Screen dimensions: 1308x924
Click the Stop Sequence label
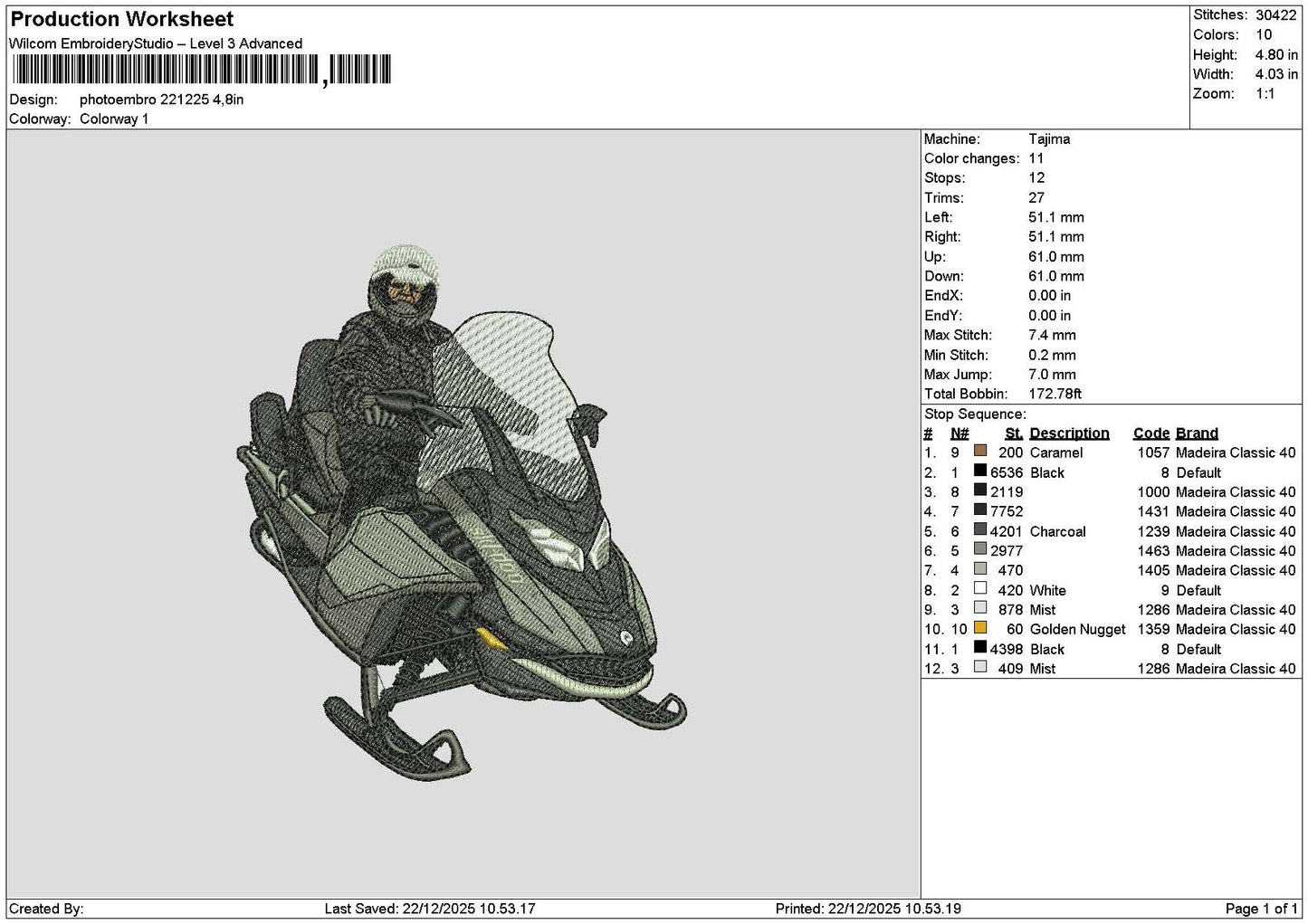(975, 414)
